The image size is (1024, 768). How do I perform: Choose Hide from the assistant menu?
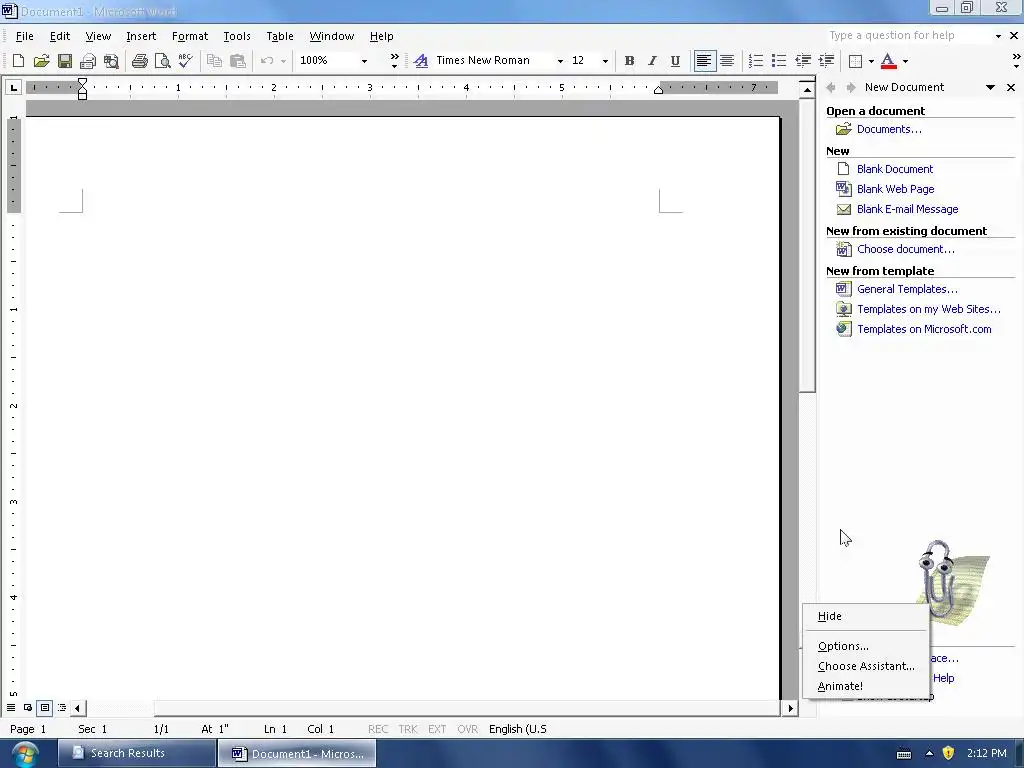866,616
